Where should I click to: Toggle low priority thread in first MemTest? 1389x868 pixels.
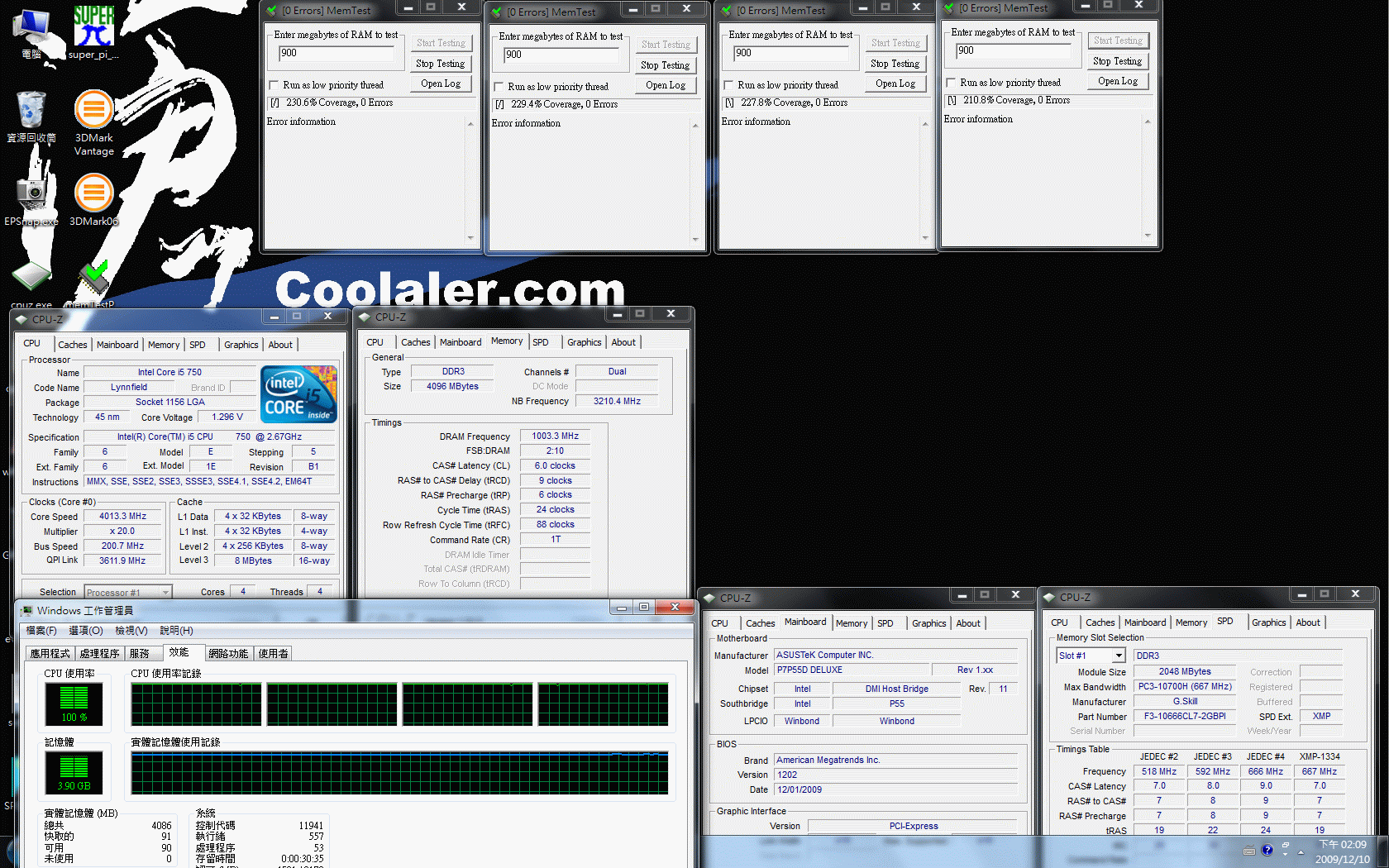pos(274,85)
